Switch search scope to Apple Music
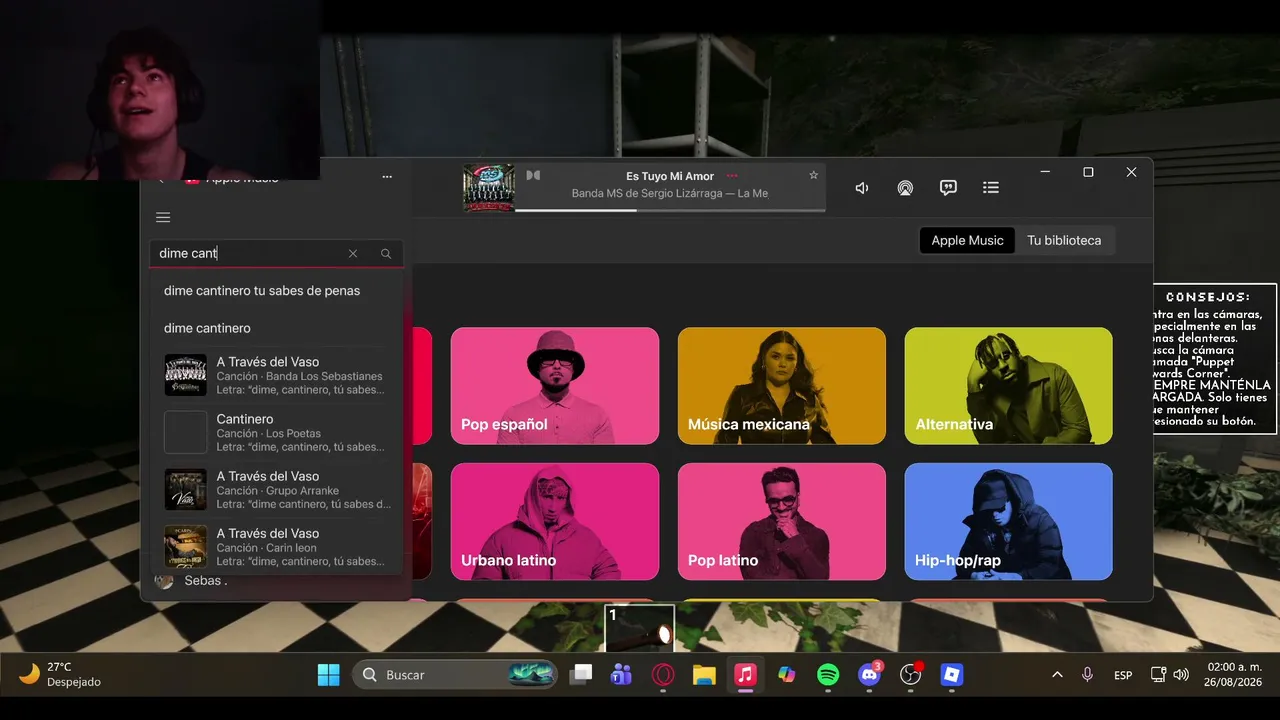 click(967, 241)
